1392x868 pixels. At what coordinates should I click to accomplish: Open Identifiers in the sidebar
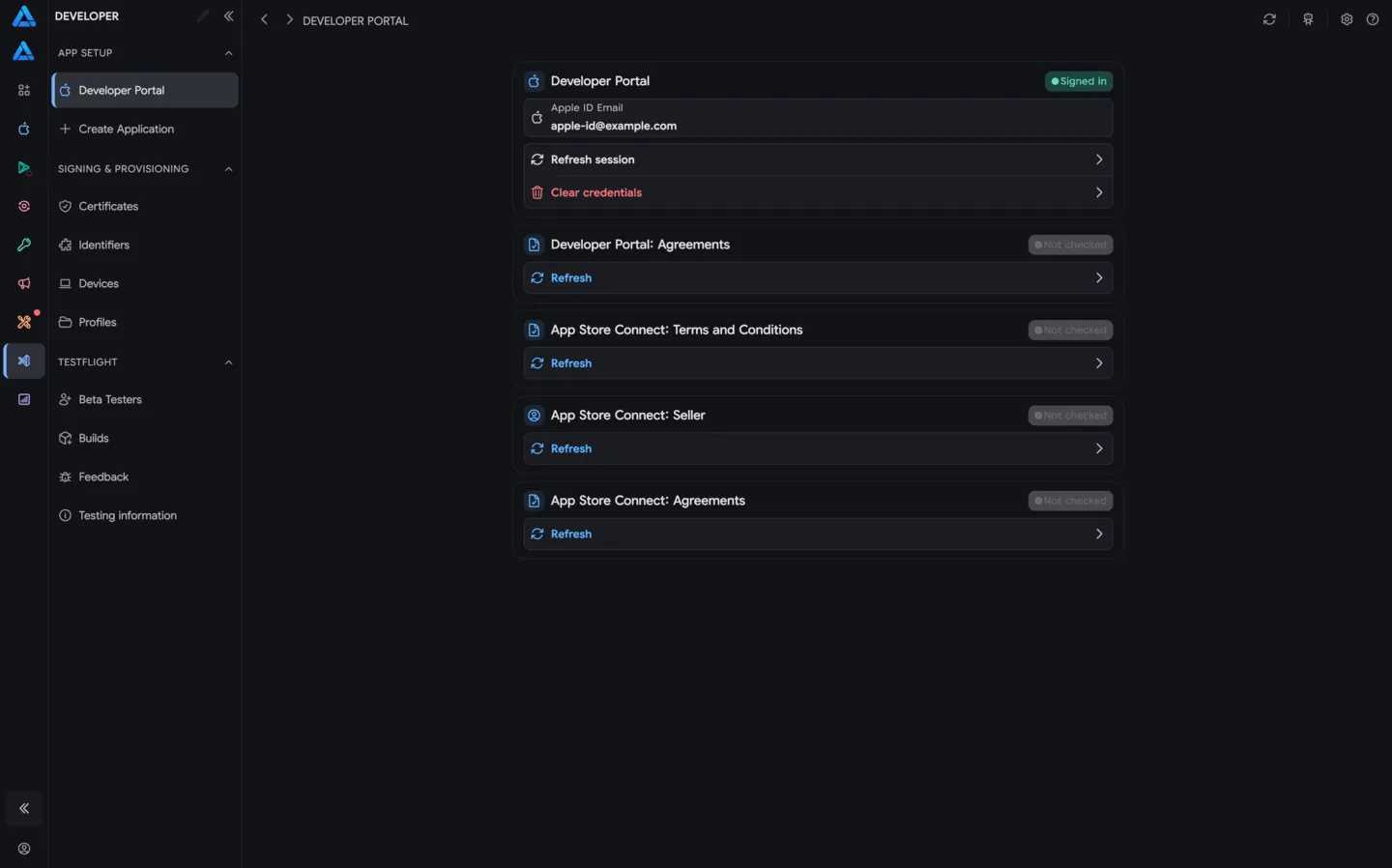click(x=145, y=245)
